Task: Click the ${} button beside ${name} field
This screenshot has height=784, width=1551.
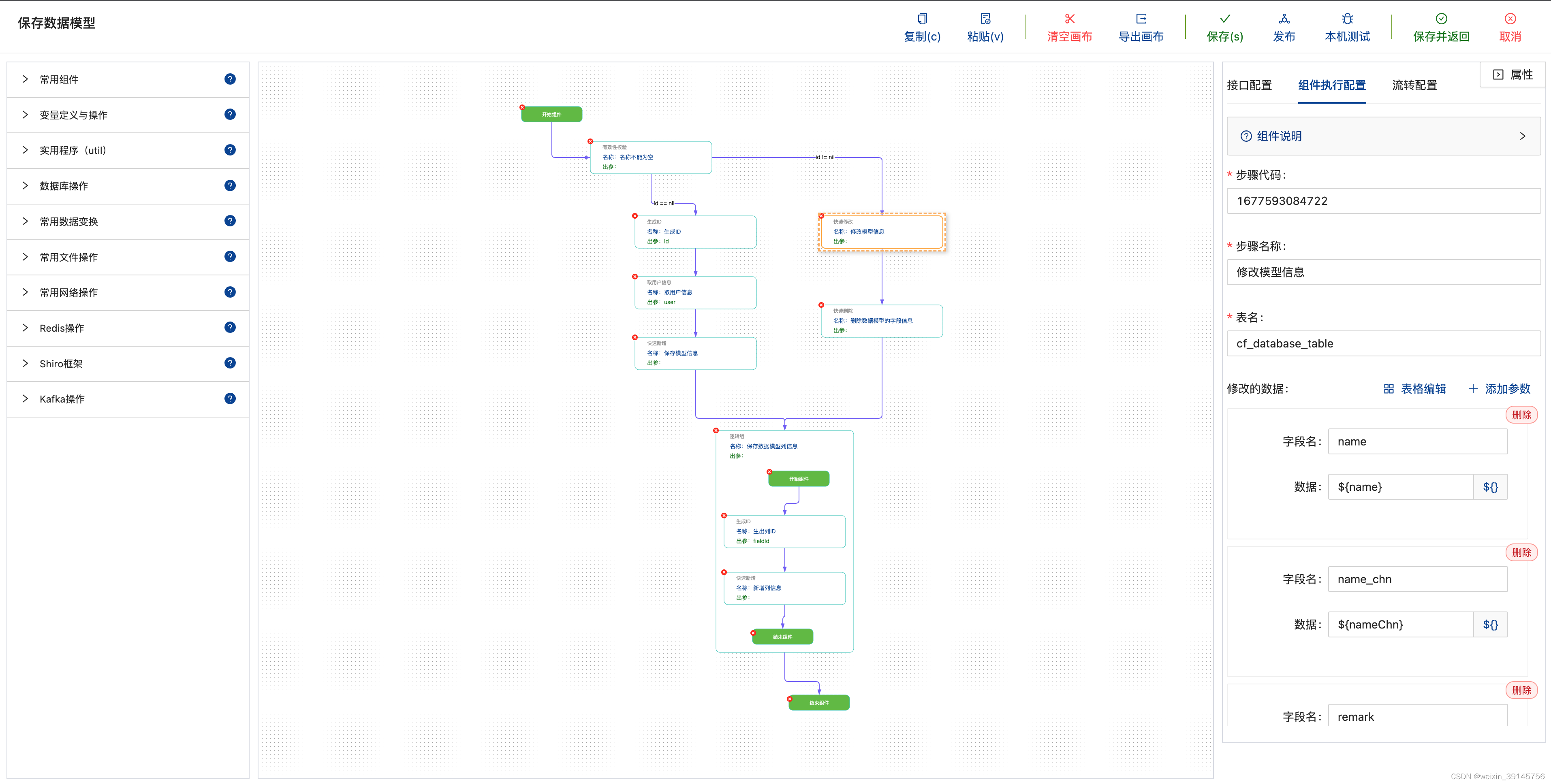Action: [x=1490, y=487]
